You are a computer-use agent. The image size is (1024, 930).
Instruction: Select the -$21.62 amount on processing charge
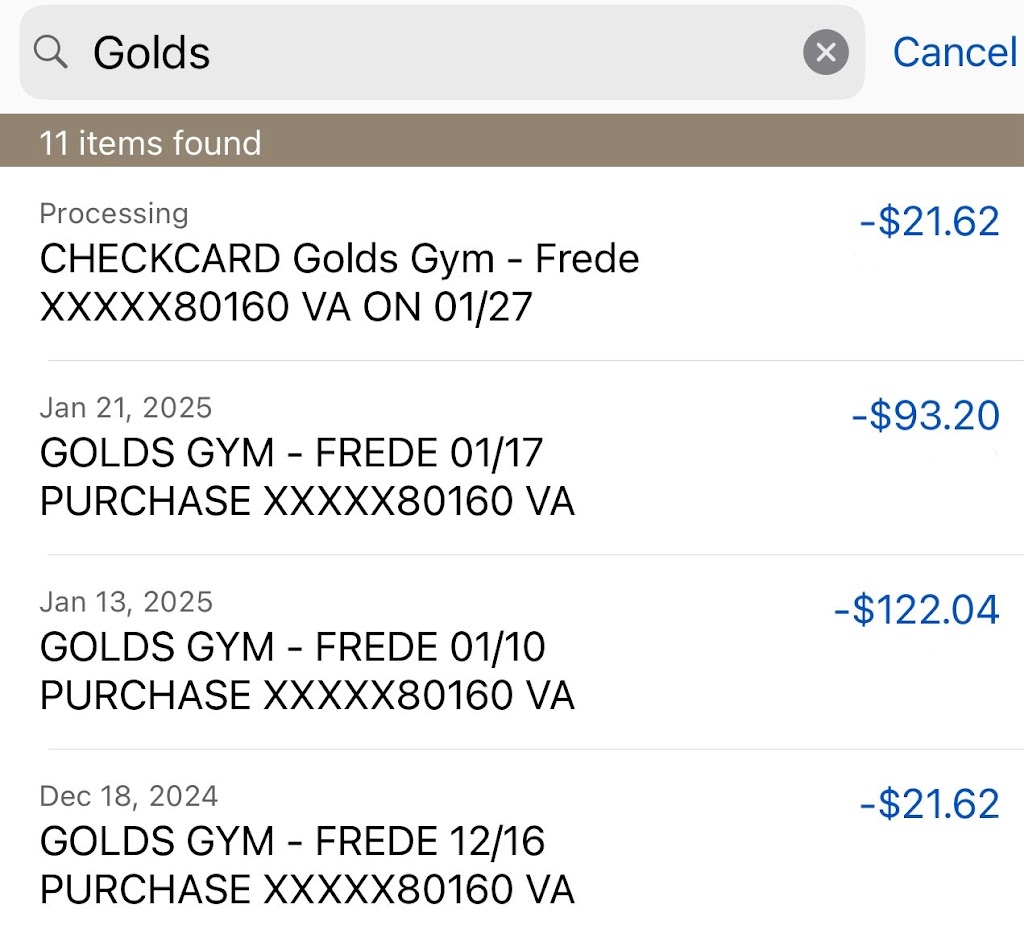coord(929,221)
